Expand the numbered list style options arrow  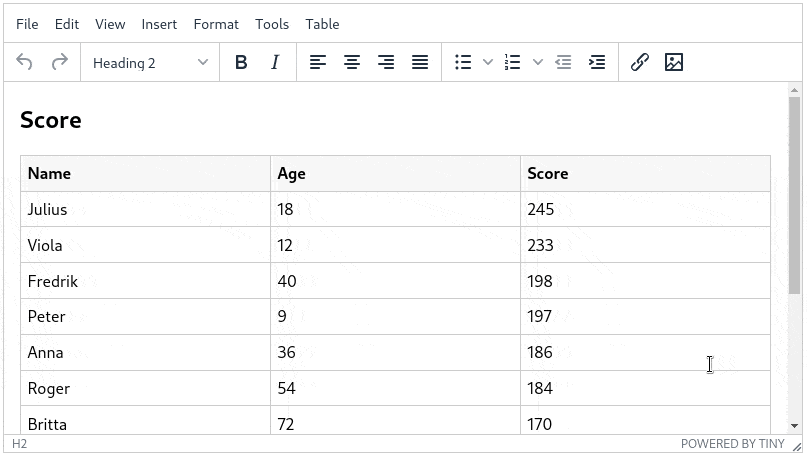[x=538, y=62]
